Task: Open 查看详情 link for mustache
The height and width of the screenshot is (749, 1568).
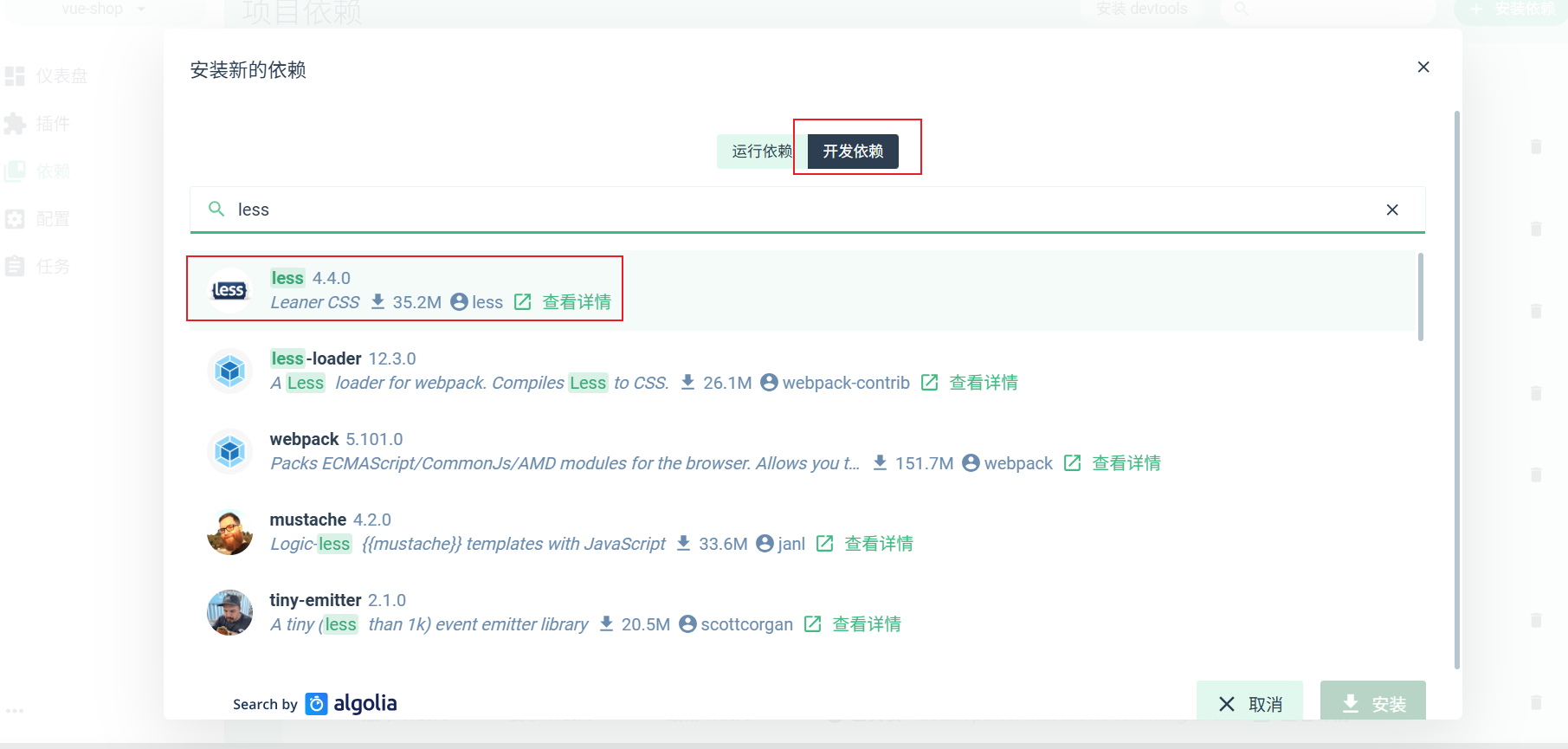Action: pos(879,544)
